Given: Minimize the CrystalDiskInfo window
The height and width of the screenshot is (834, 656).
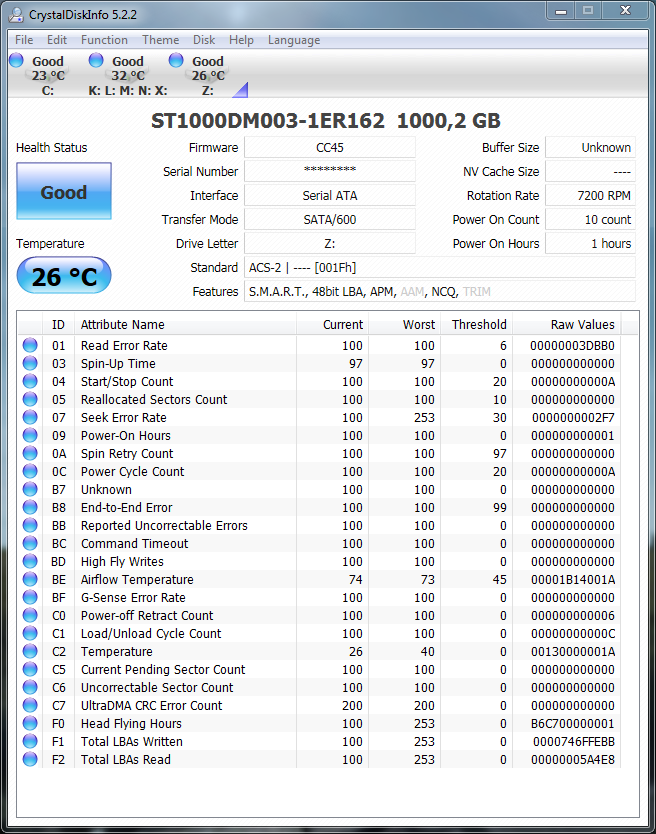Looking at the screenshot, I should point(561,11).
